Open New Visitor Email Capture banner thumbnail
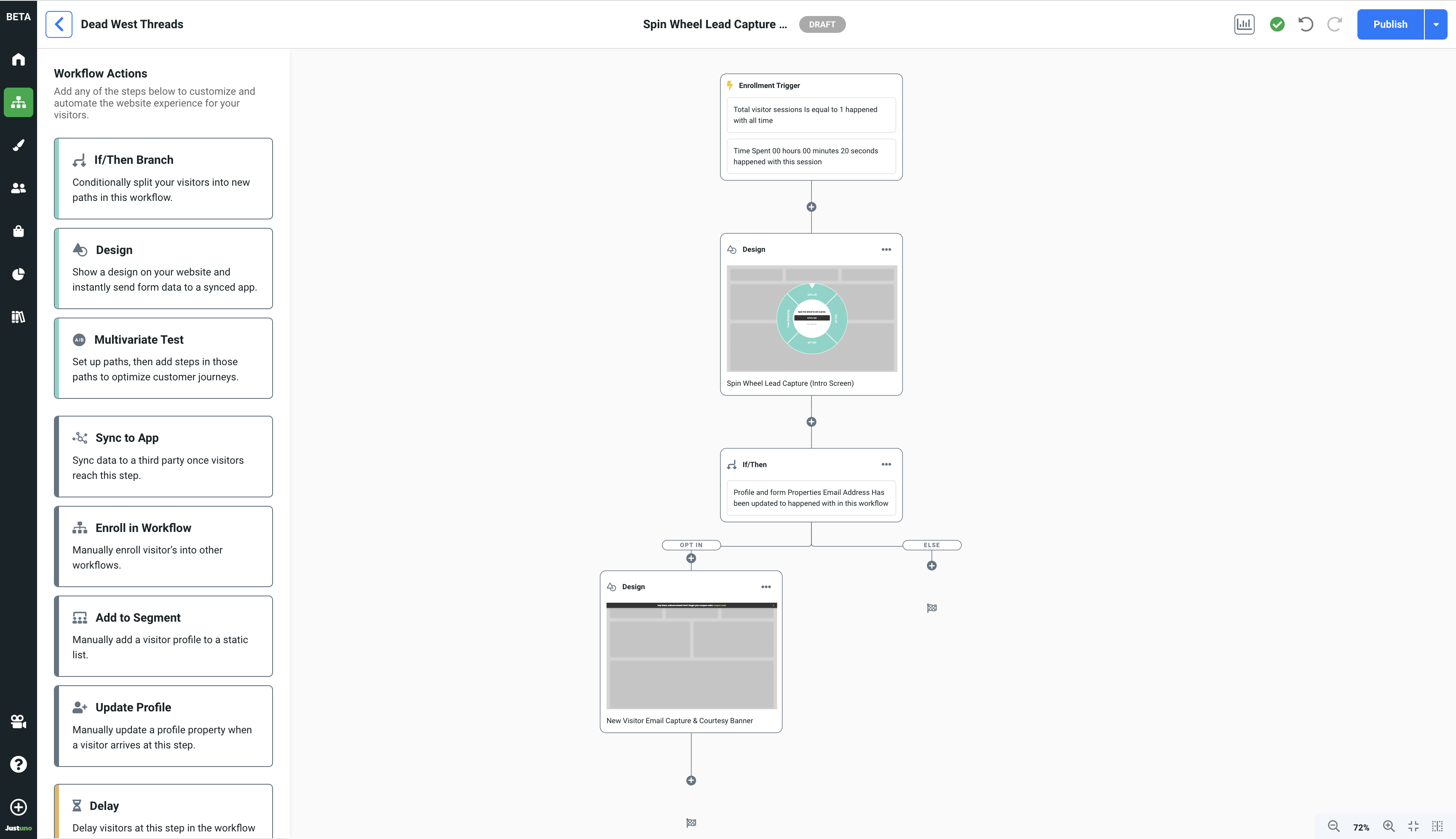This screenshot has width=1456, height=839. 691,656
